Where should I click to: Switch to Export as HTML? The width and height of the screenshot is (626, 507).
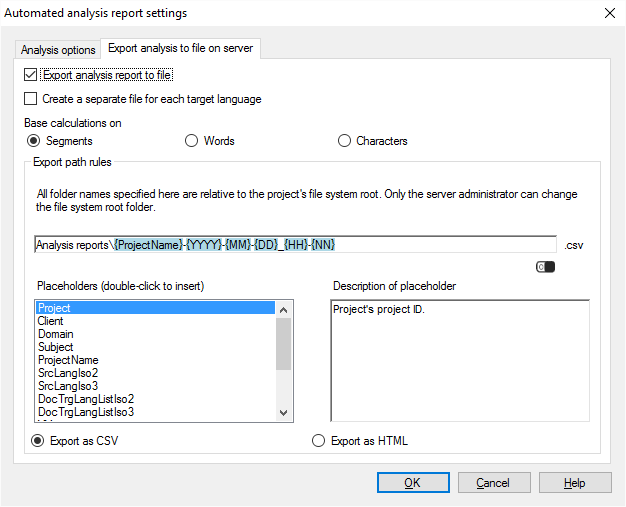[319, 441]
